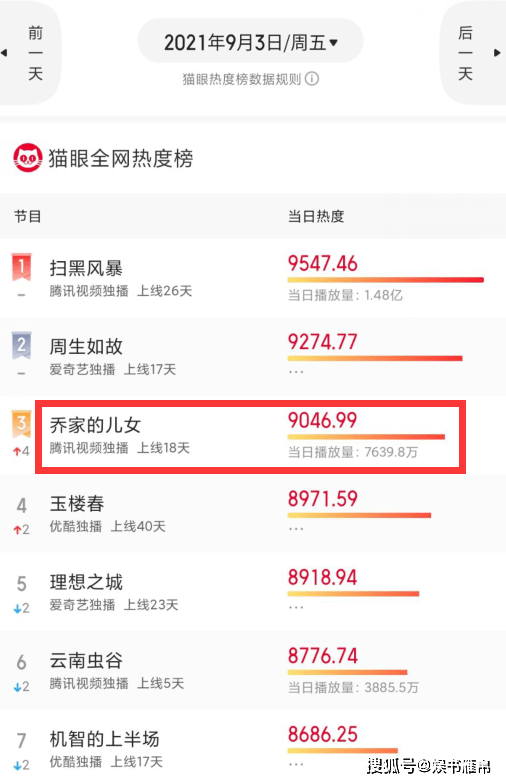Open the 周生如故 show entry
Image resolution: width=506 pixels, height=783 pixels.
pyautogui.click(x=86, y=347)
